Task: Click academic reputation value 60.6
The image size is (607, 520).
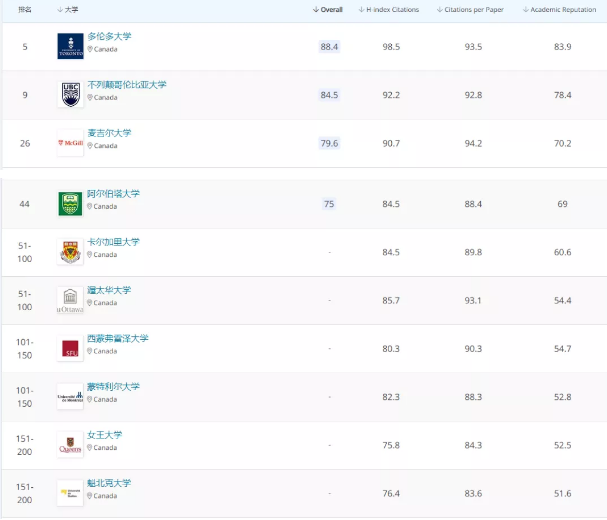Action: (x=562, y=252)
